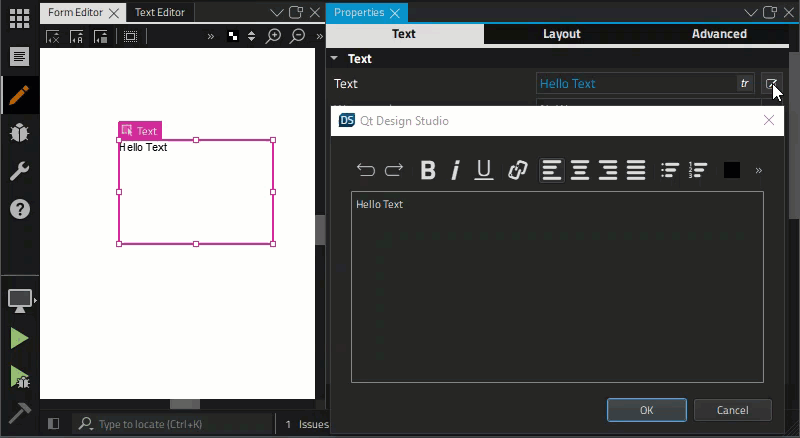Expand the rich text toolbar overflow chevron

point(759,171)
